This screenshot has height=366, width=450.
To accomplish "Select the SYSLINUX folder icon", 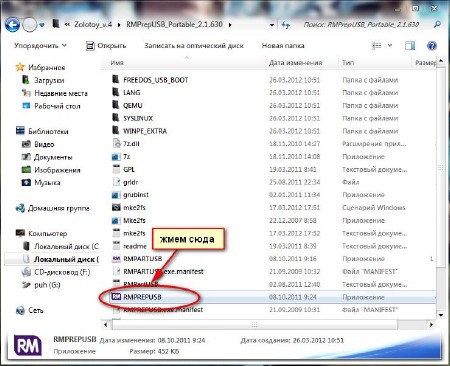I will pyautogui.click(x=115, y=118).
